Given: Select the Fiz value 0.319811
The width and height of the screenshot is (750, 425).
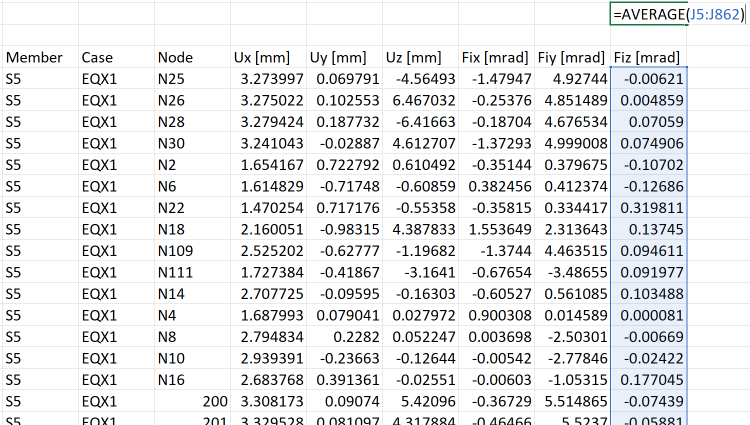Looking at the screenshot, I should click(649, 207).
